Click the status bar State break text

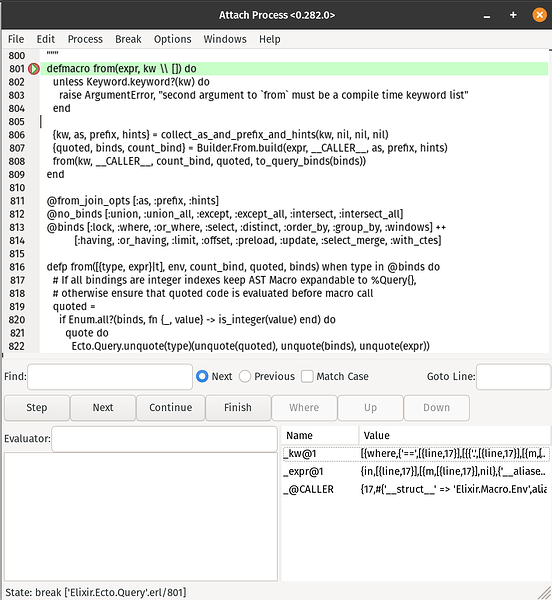pyautogui.click(x=96, y=593)
